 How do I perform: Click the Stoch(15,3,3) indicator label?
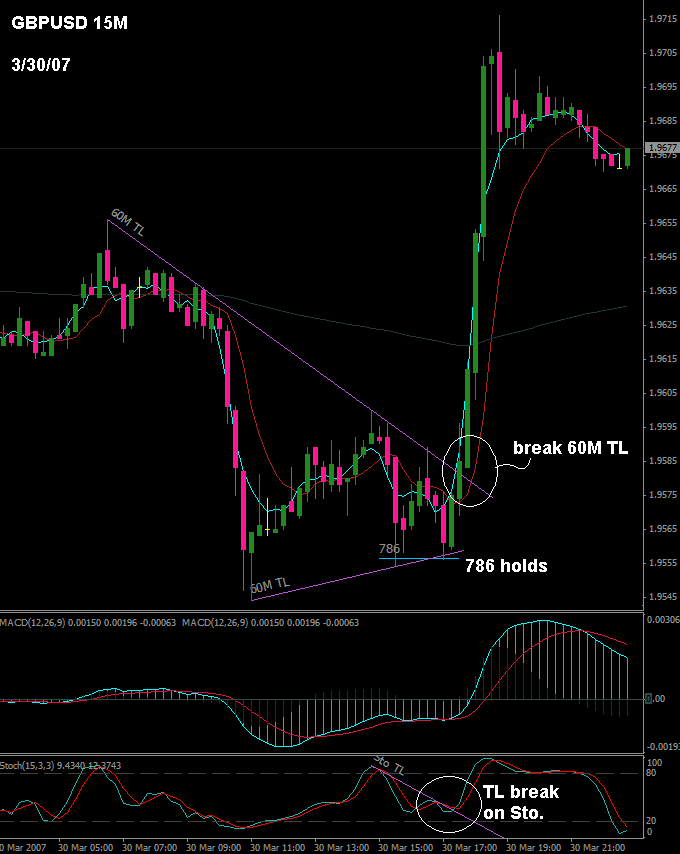click(x=60, y=765)
